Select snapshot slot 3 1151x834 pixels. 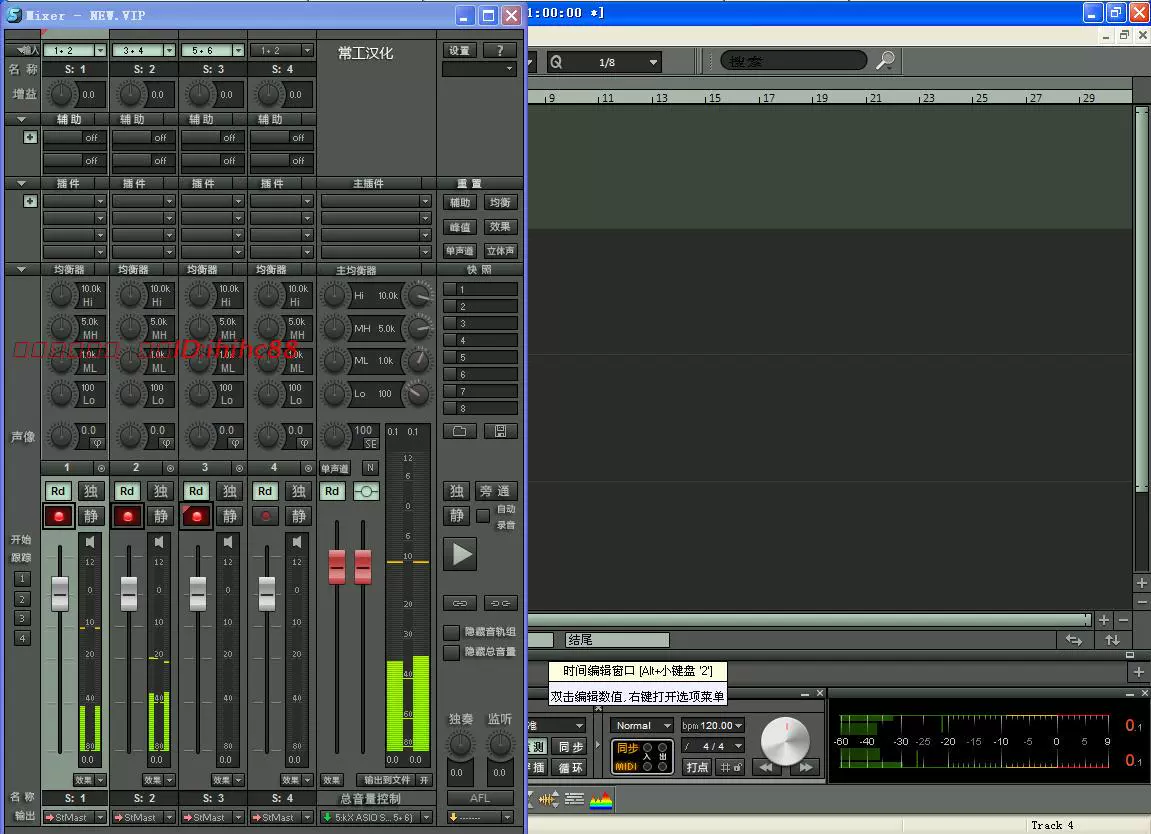coord(481,323)
